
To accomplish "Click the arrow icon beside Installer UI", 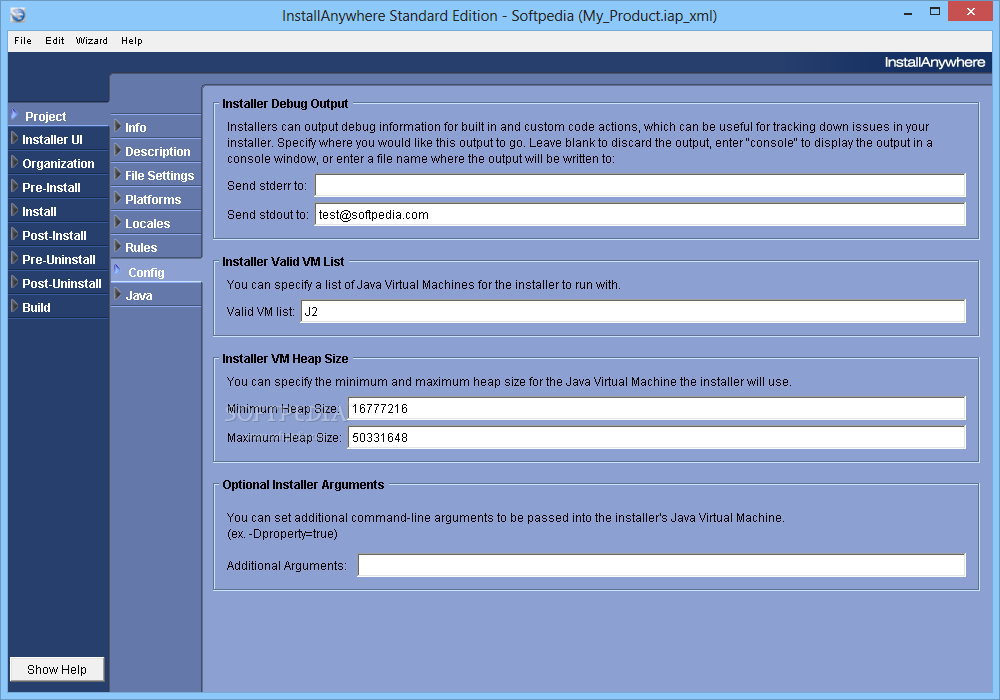I will point(14,138).
